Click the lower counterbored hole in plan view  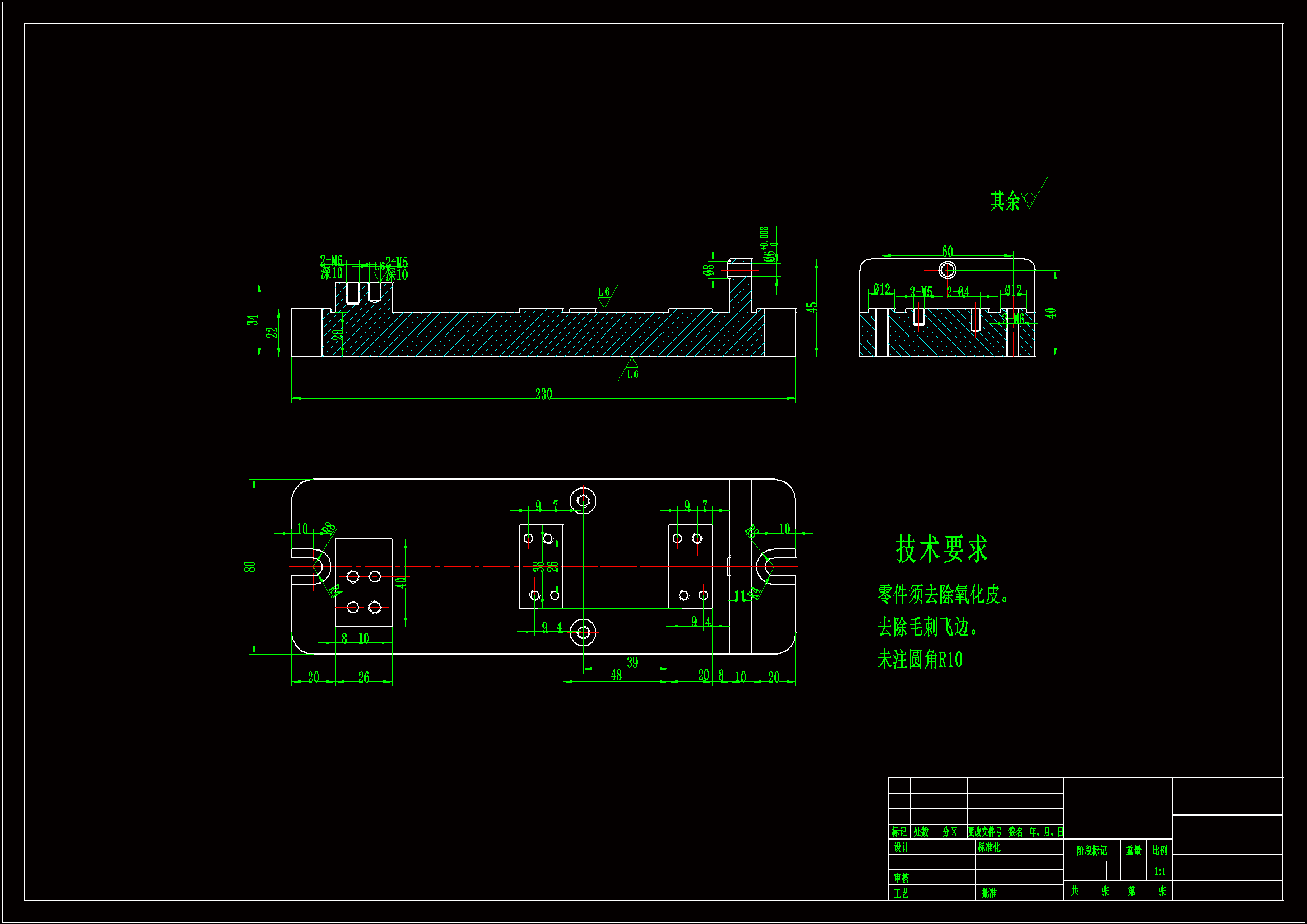(583, 633)
